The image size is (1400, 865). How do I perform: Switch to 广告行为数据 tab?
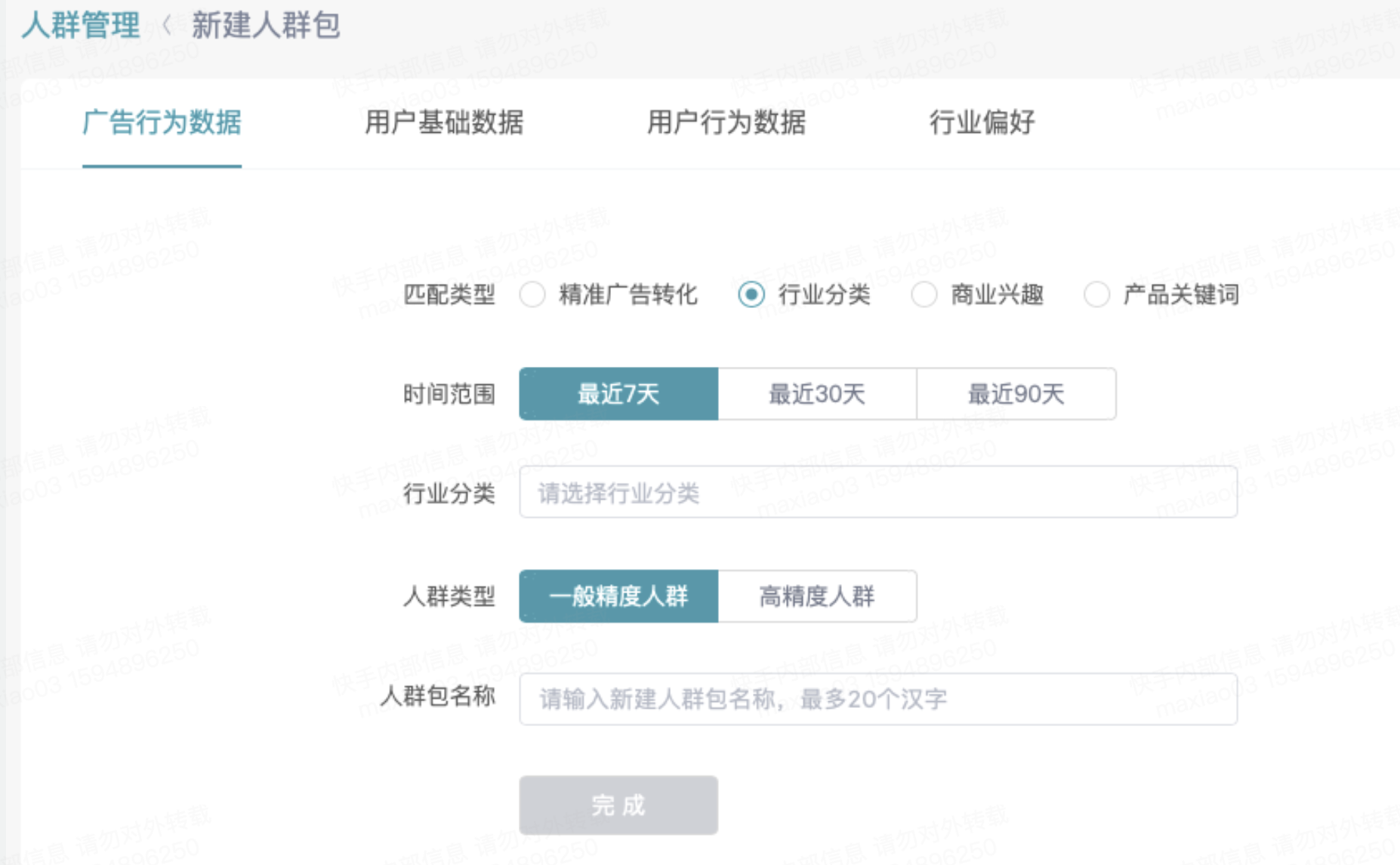click(162, 122)
